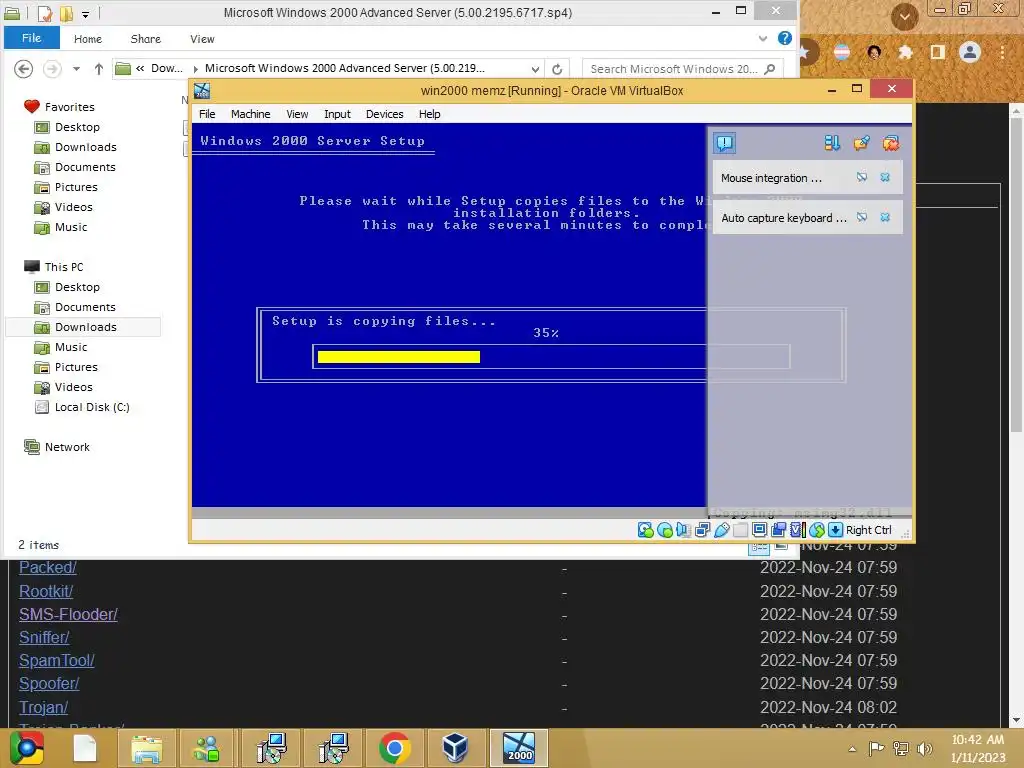Click the recording status icon
This screenshot has width=1024, height=768.
(778, 530)
